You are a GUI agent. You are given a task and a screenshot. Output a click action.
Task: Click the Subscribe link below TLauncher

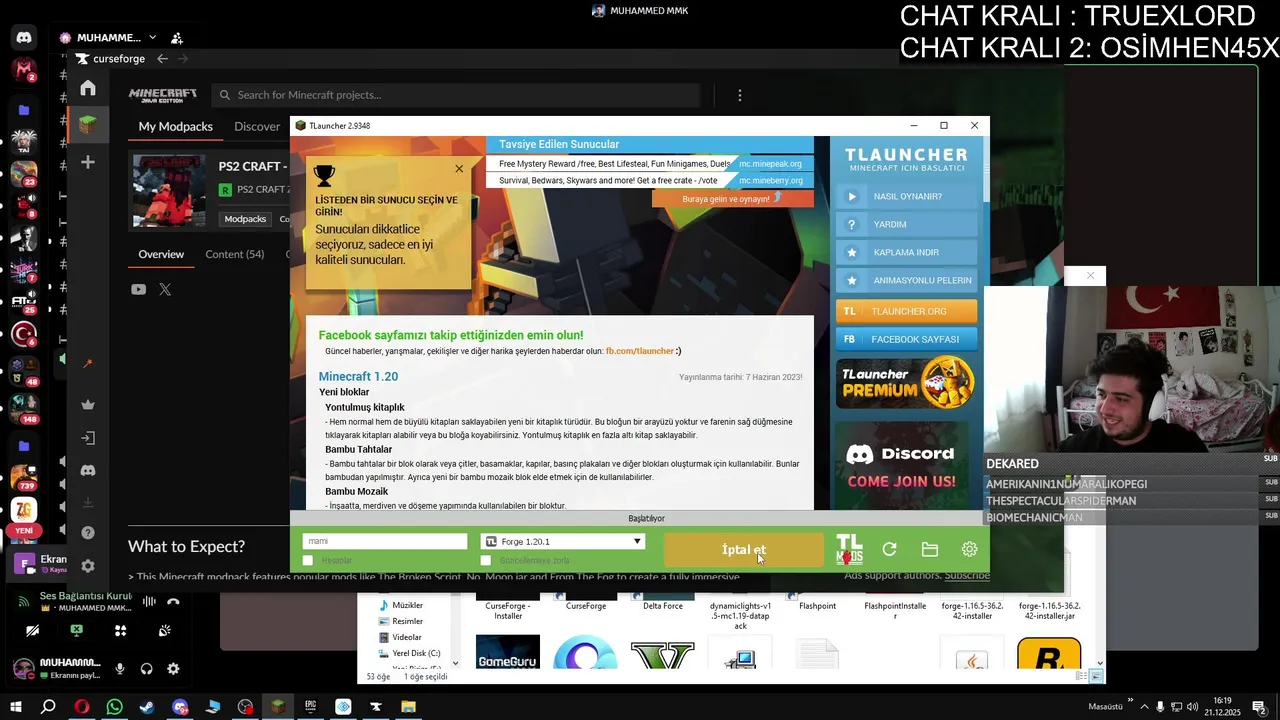coord(967,575)
